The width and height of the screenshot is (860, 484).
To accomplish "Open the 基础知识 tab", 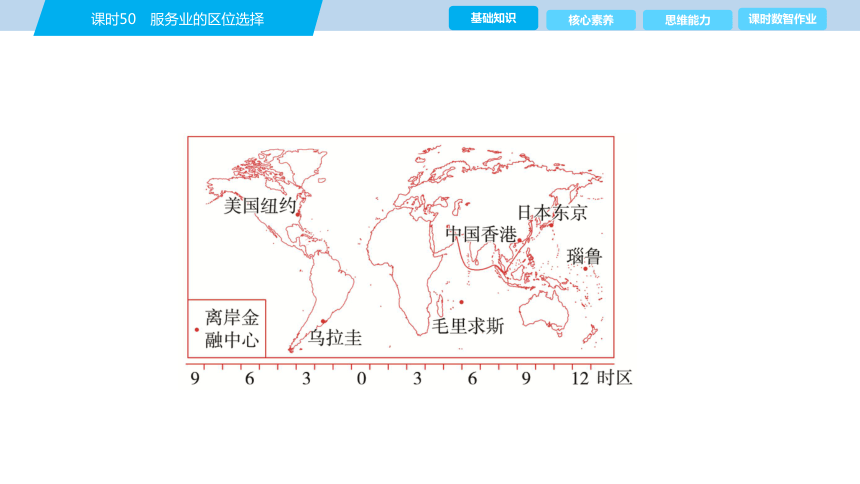I will click(493, 18).
